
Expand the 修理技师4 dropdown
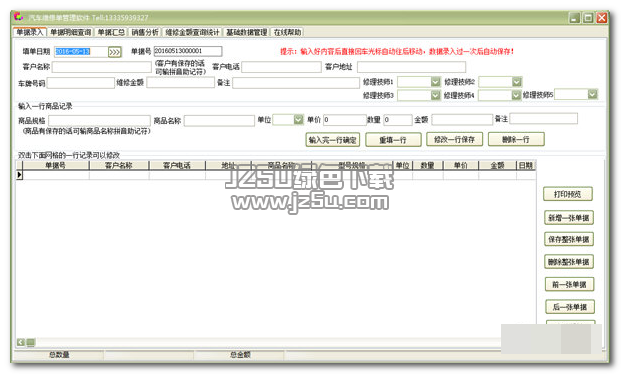[516, 95]
